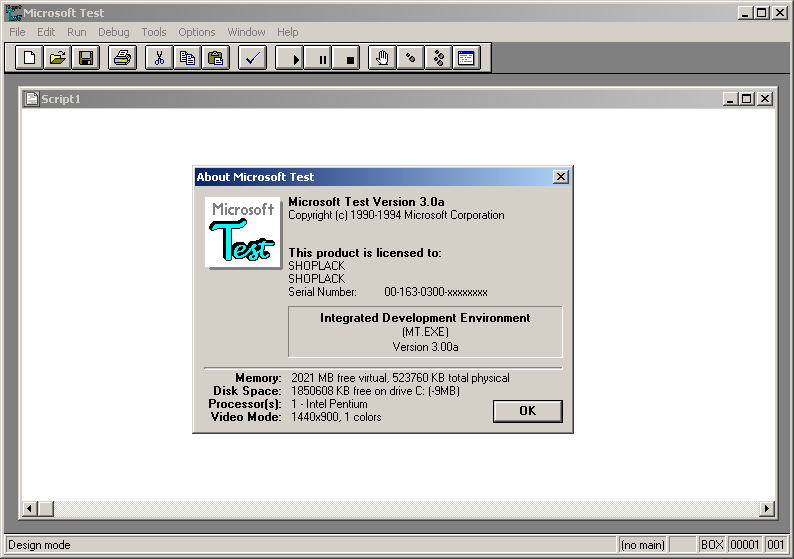
Task: Click the video mode '1440x900, 1 colors'
Action: click(x=336, y=417)
